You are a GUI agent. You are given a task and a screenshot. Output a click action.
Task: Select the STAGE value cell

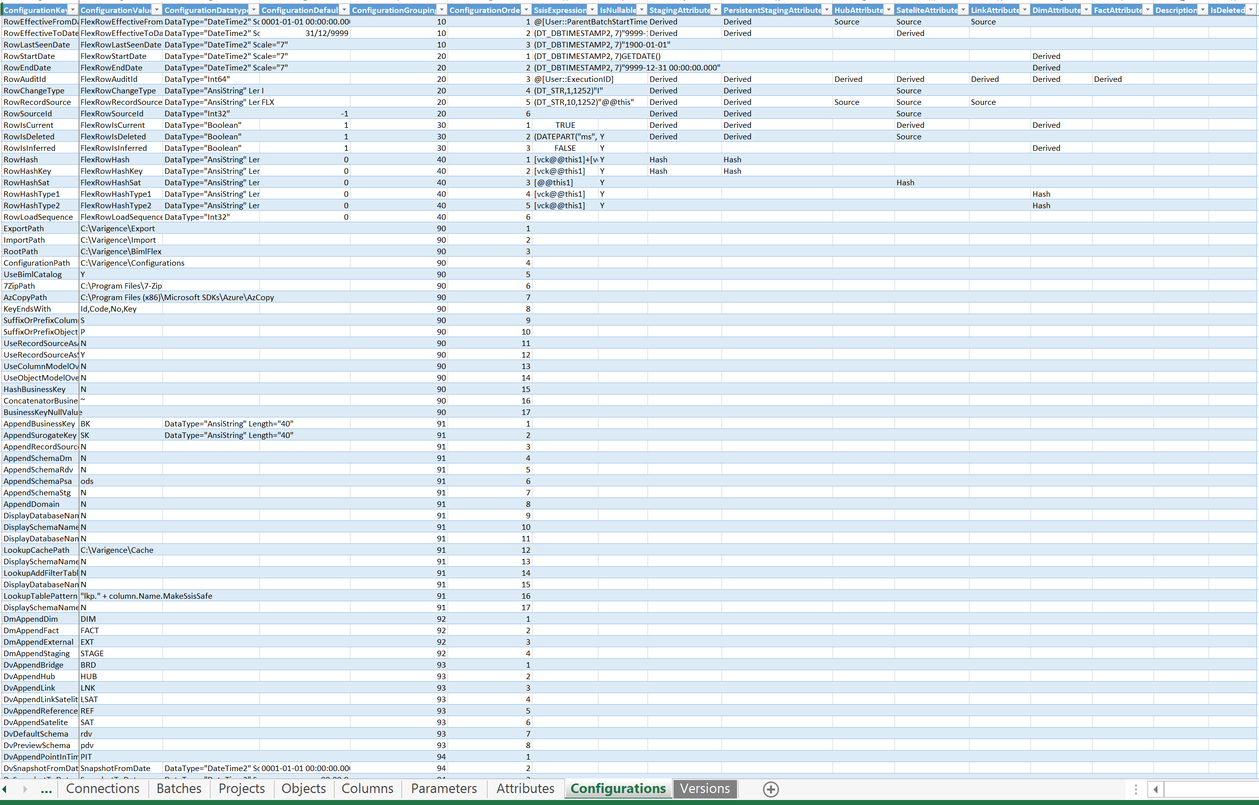(120, 653)
